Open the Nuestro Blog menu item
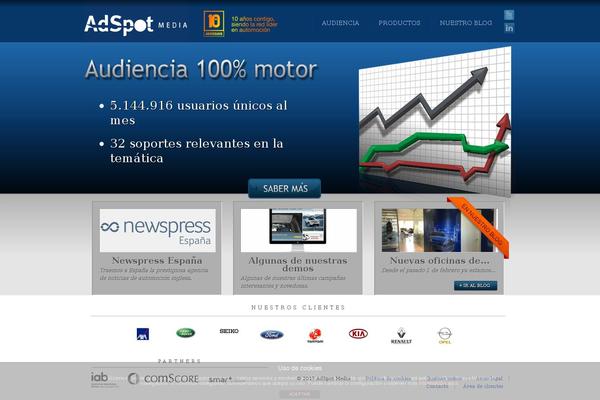This screenshot has width=600, height=400. tap(466, 23)
